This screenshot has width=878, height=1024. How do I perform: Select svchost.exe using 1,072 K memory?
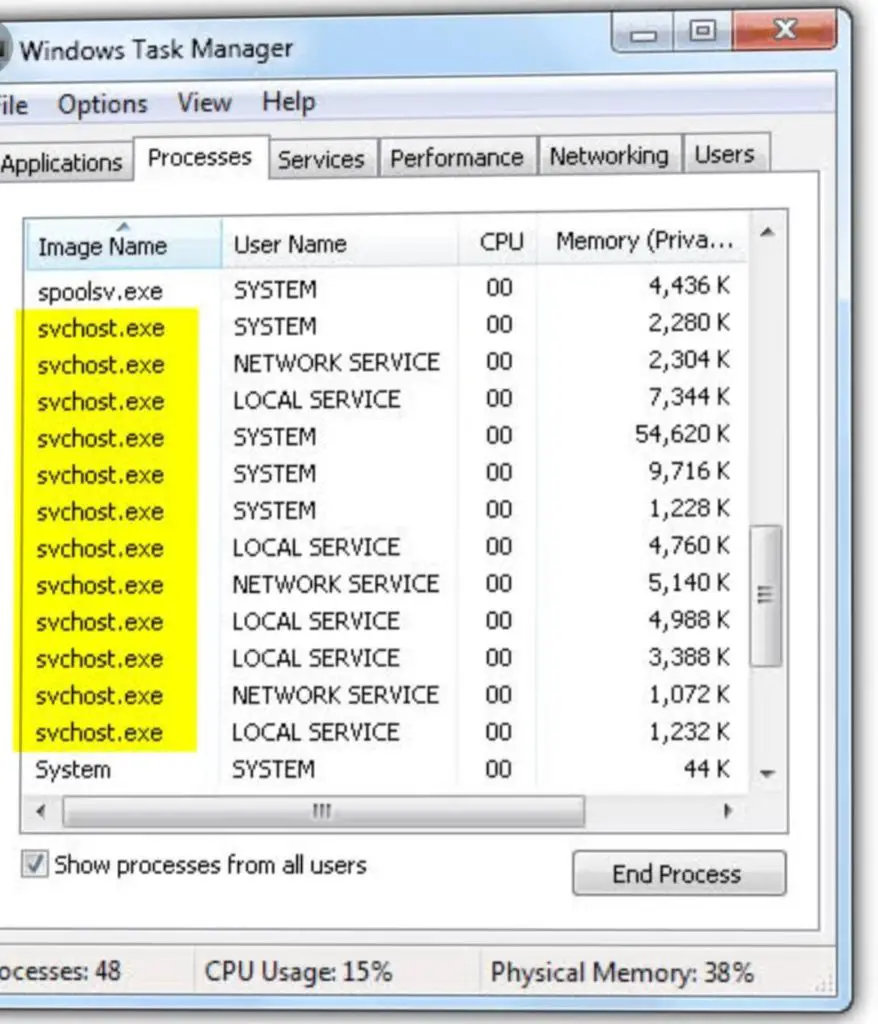coord(385,695)
